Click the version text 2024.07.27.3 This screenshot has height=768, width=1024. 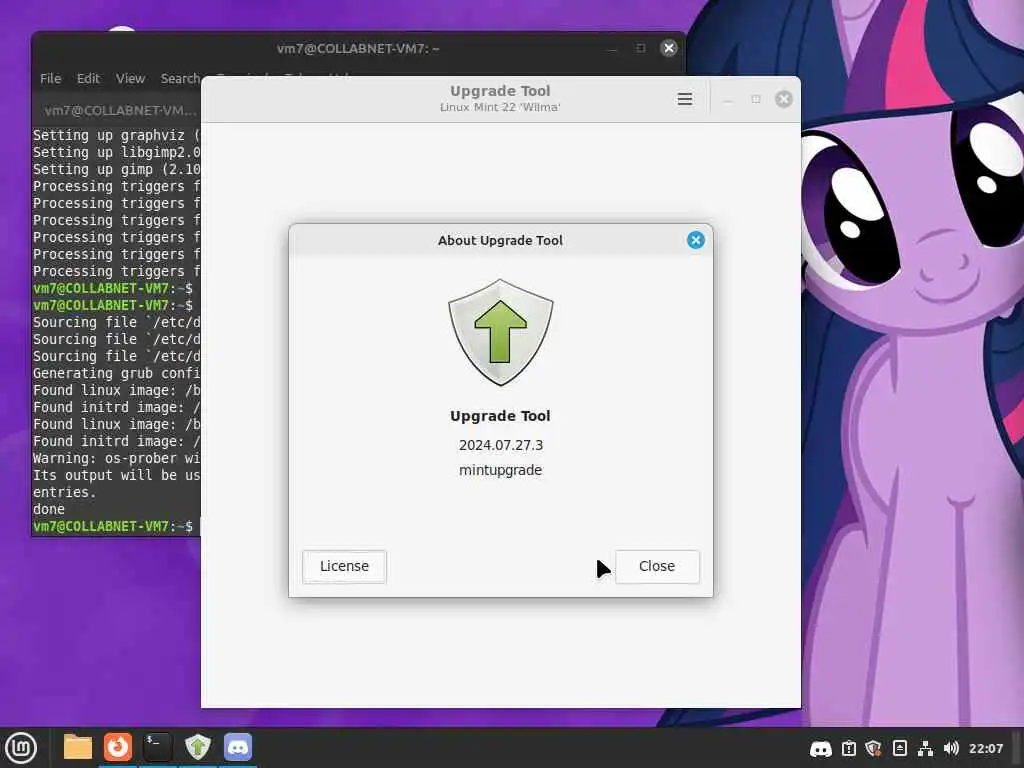click(x=501, y=445)
